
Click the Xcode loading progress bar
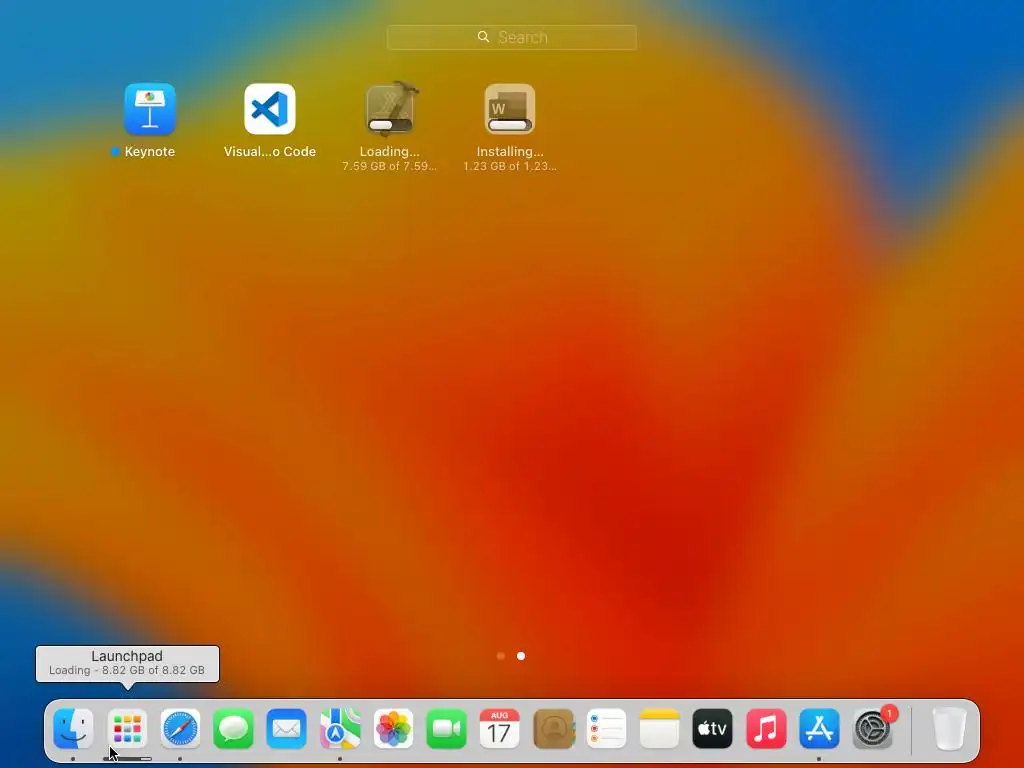point(390,125)
